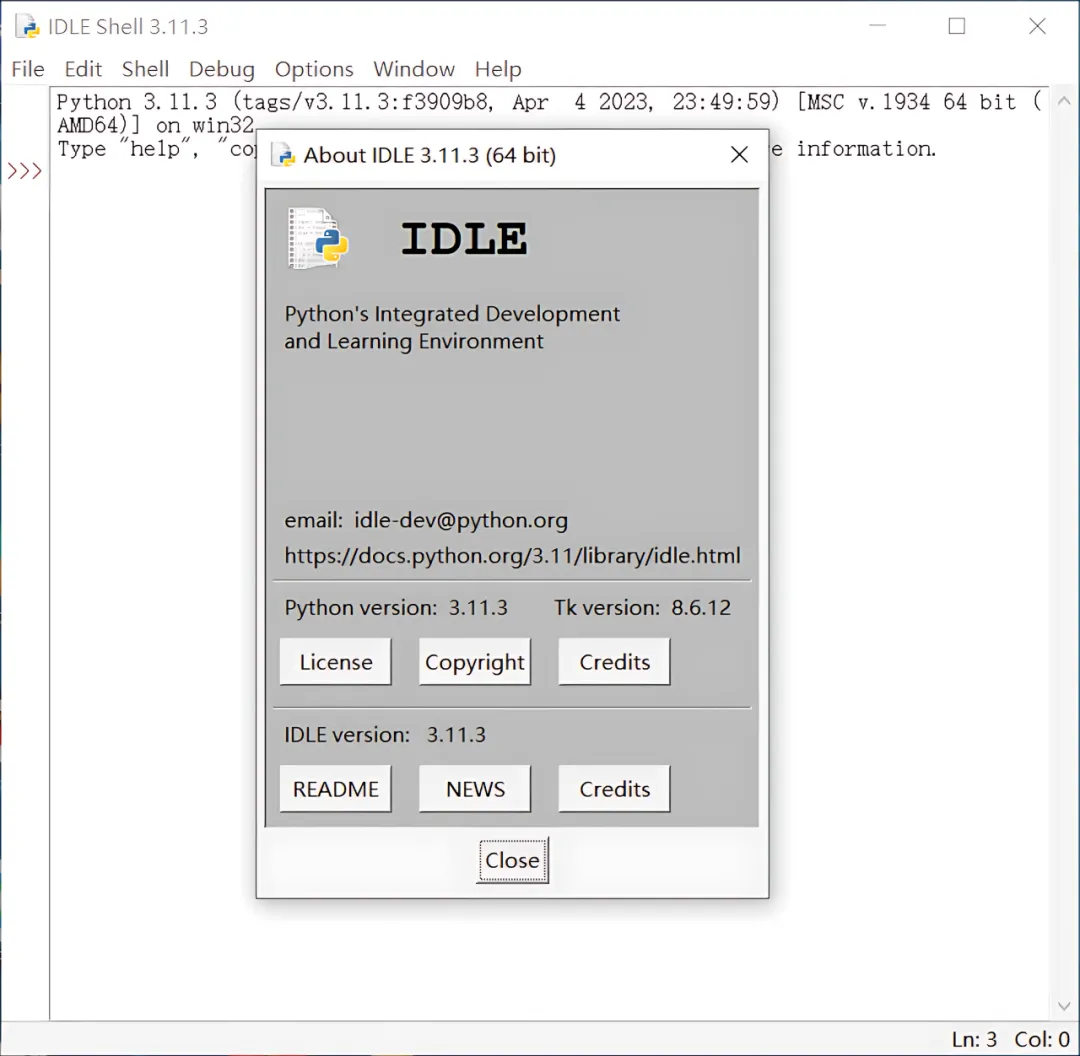Open IDLE Credits next to NEWS

[x=614, y=789]
